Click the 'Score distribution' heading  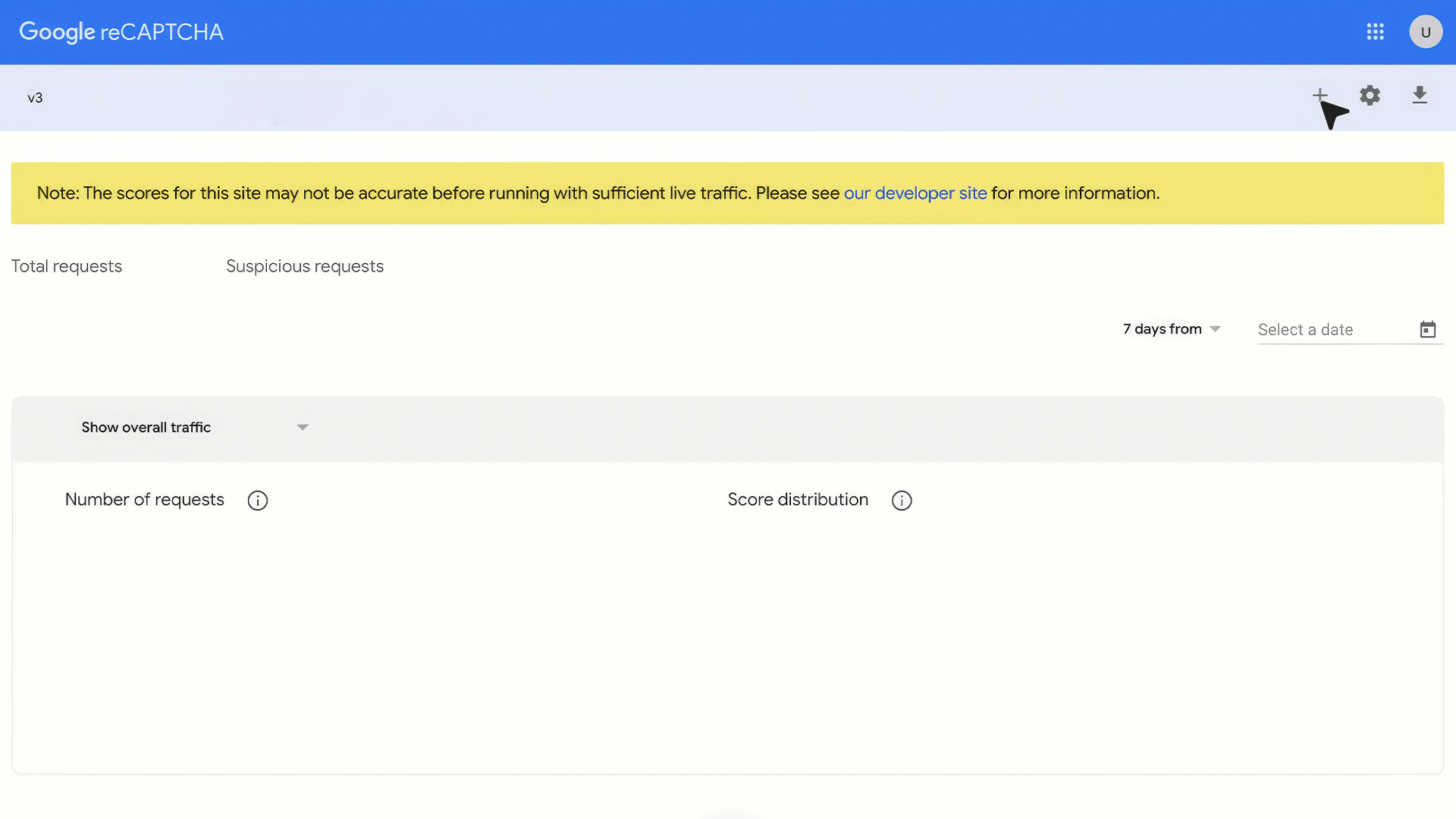coord(798,500)
